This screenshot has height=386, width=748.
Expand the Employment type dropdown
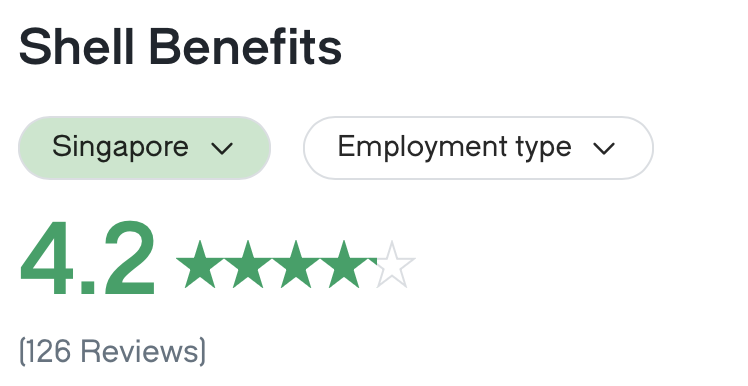pos(478,148)
